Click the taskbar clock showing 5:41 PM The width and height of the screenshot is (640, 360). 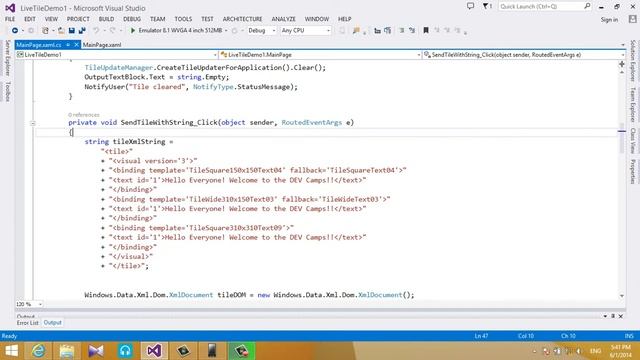[621, 351]
